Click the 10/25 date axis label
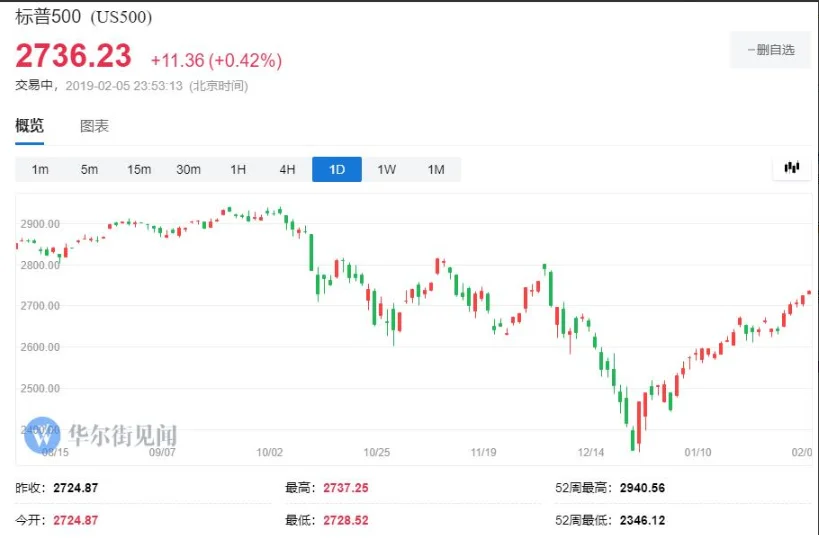This screenshot has width=819, height=538. point(377,452)
